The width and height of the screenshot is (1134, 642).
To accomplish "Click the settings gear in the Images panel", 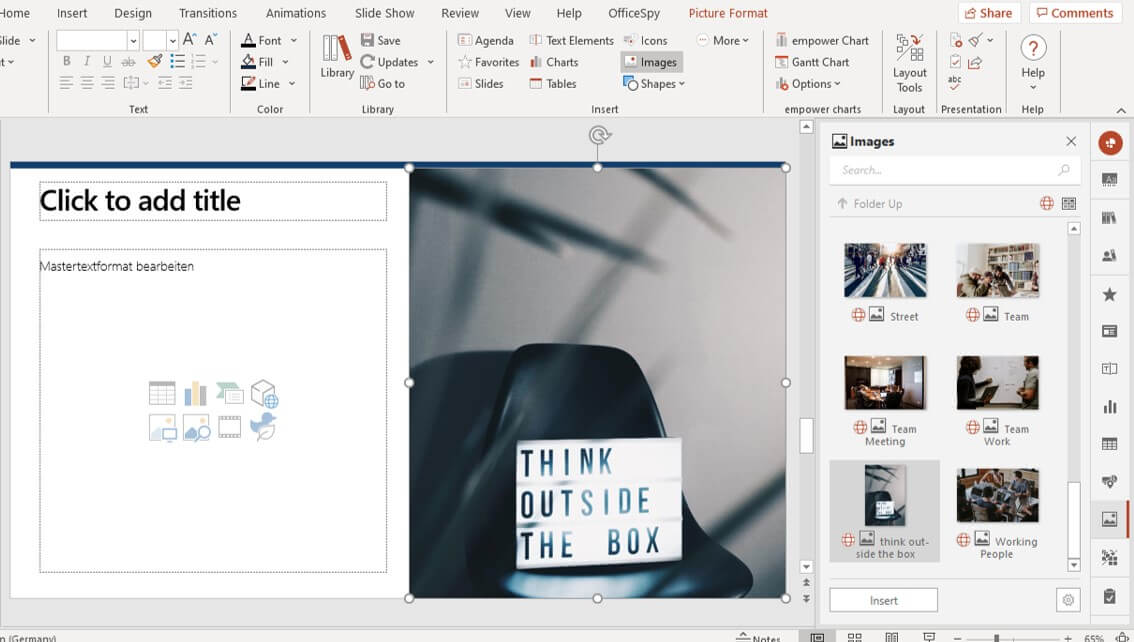I will (1066, 599).
